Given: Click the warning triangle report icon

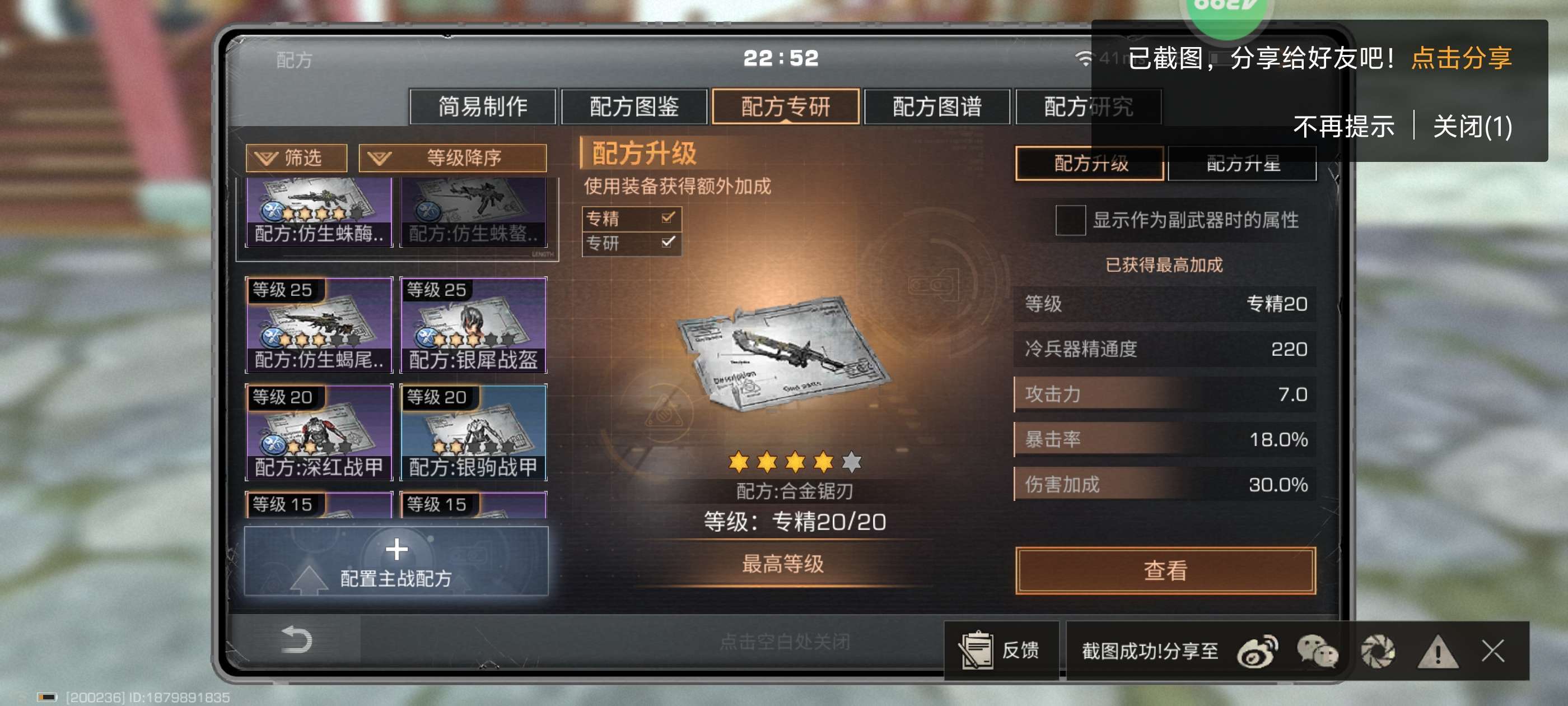Looking at the screenshot, I should coord(1437,651).
